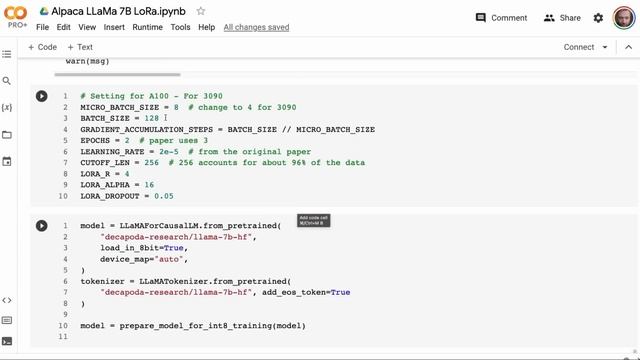The image size is (640, 360).
Task: Click the prepare_model_for_int8_training line
Action: click(x=193, y=326)
